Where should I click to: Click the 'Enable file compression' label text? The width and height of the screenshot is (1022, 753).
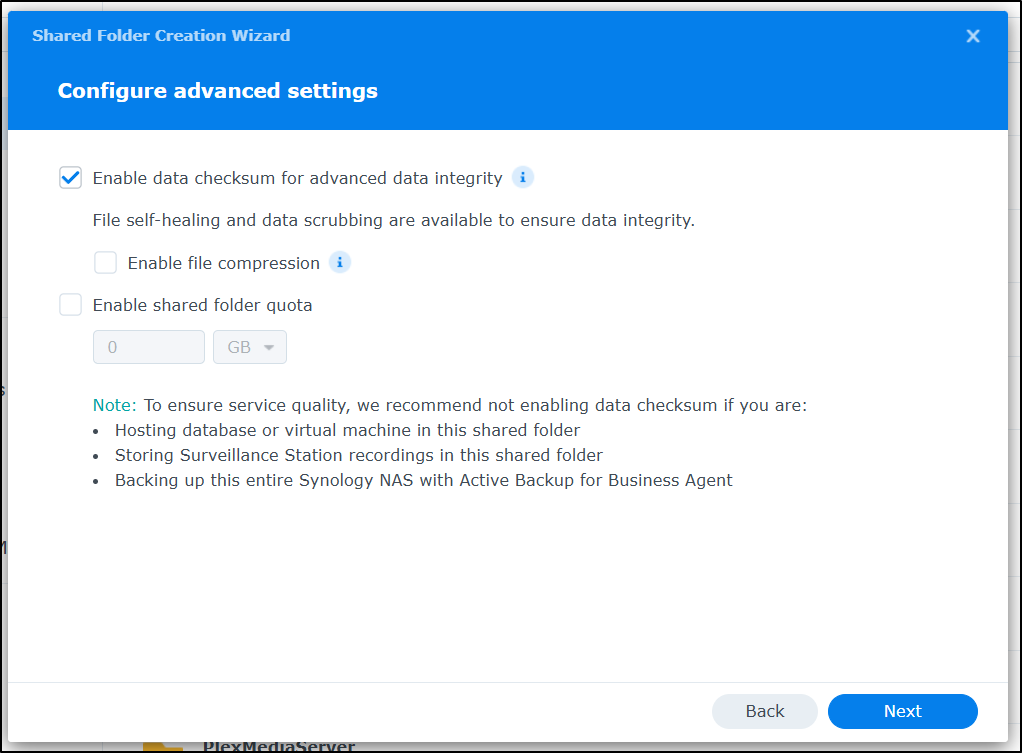[x=224, y=263]
